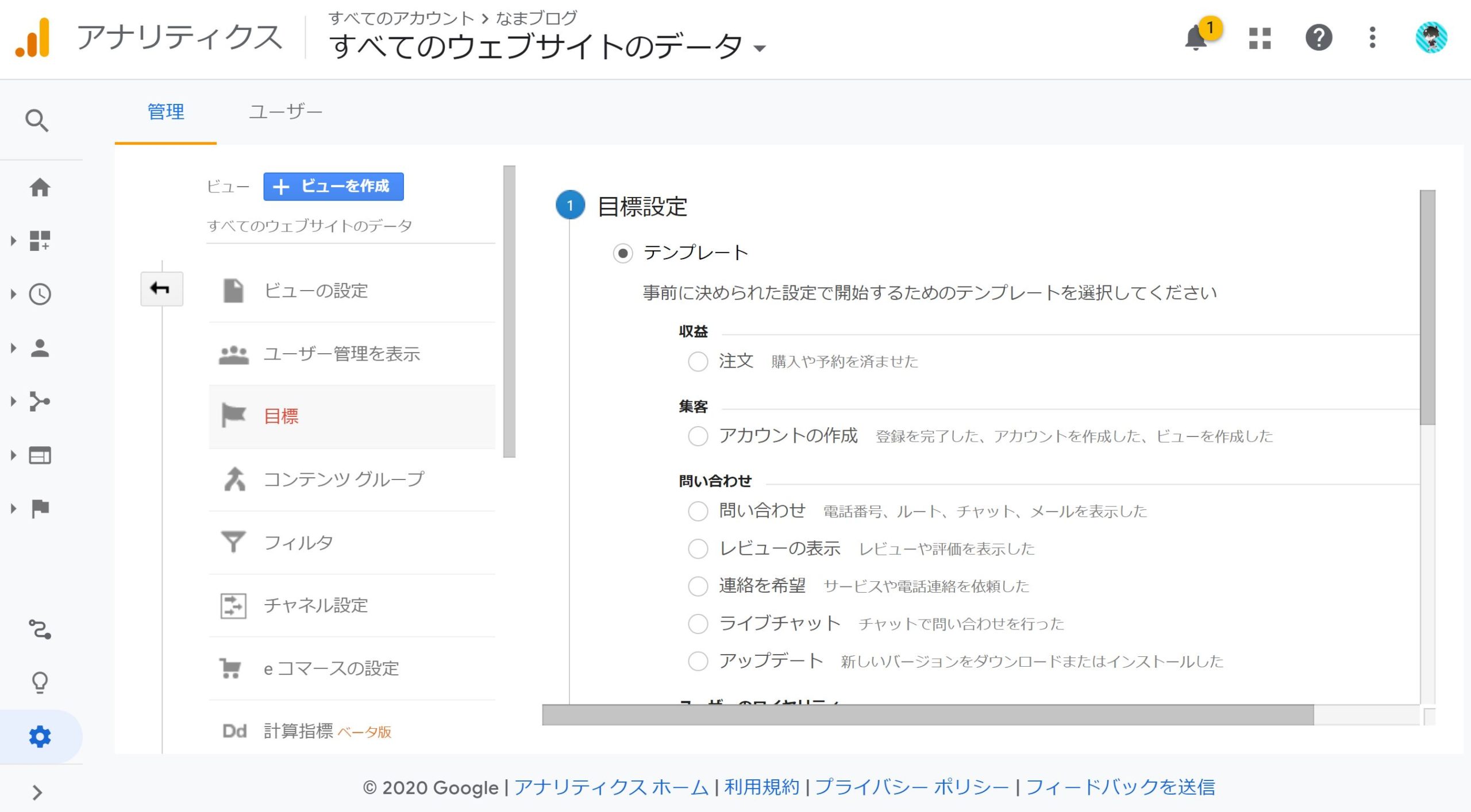Open ユーザー管理を表示 menu item
1471x812 pixels.
pyautogui.click(x=352, y=354)
